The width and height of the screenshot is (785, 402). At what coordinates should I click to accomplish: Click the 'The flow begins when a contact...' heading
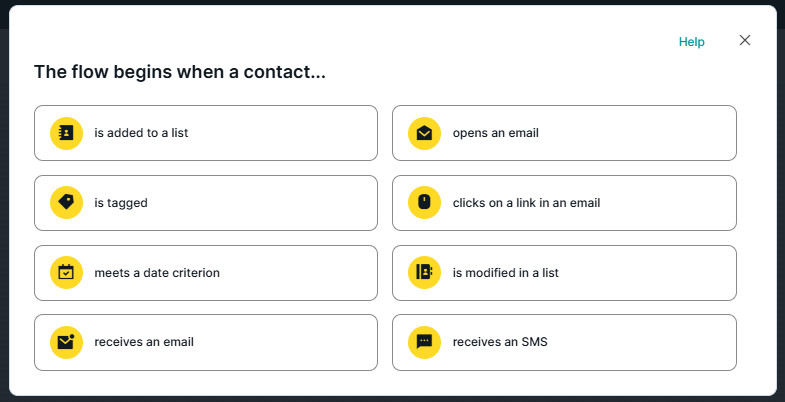pyautogui.click(x=180, y=72)
